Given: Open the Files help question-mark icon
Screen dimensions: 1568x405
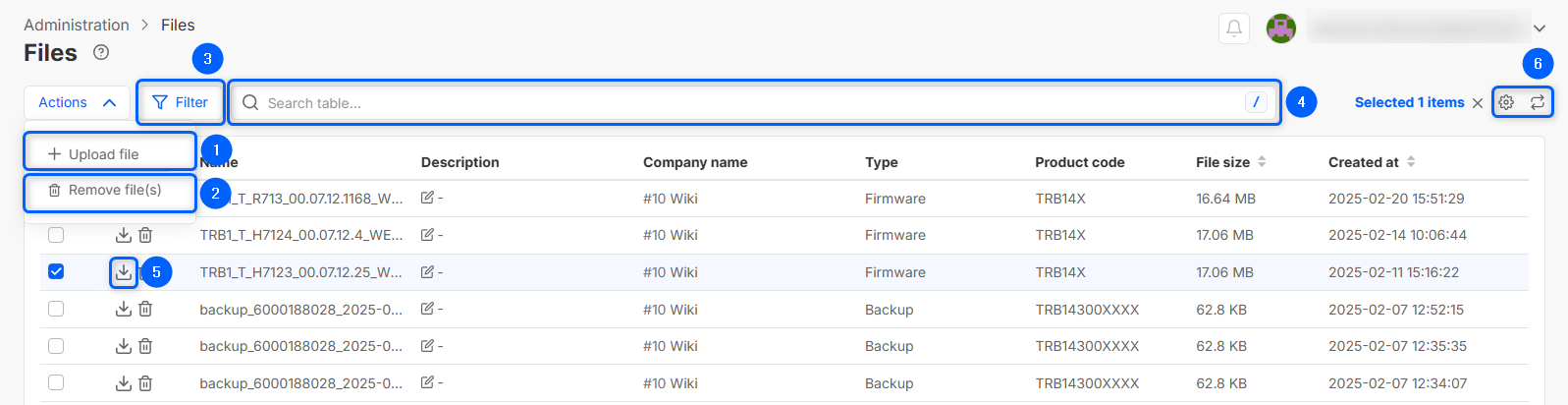Looking at the screenshot, I should pyautogui.click(x=101, y=53).
